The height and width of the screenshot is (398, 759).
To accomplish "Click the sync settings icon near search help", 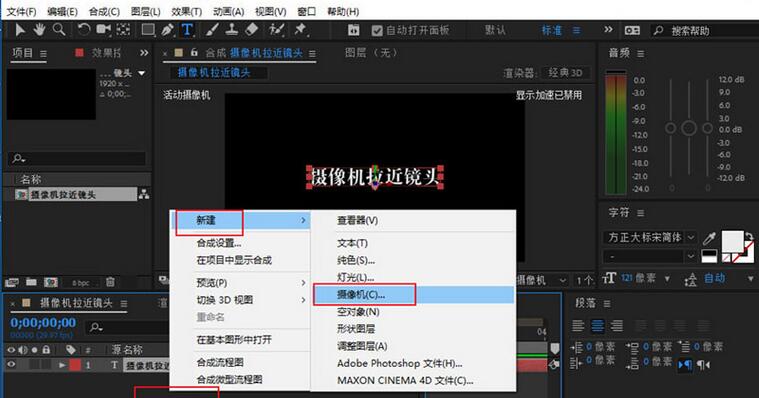I will [x=632, y=31].
